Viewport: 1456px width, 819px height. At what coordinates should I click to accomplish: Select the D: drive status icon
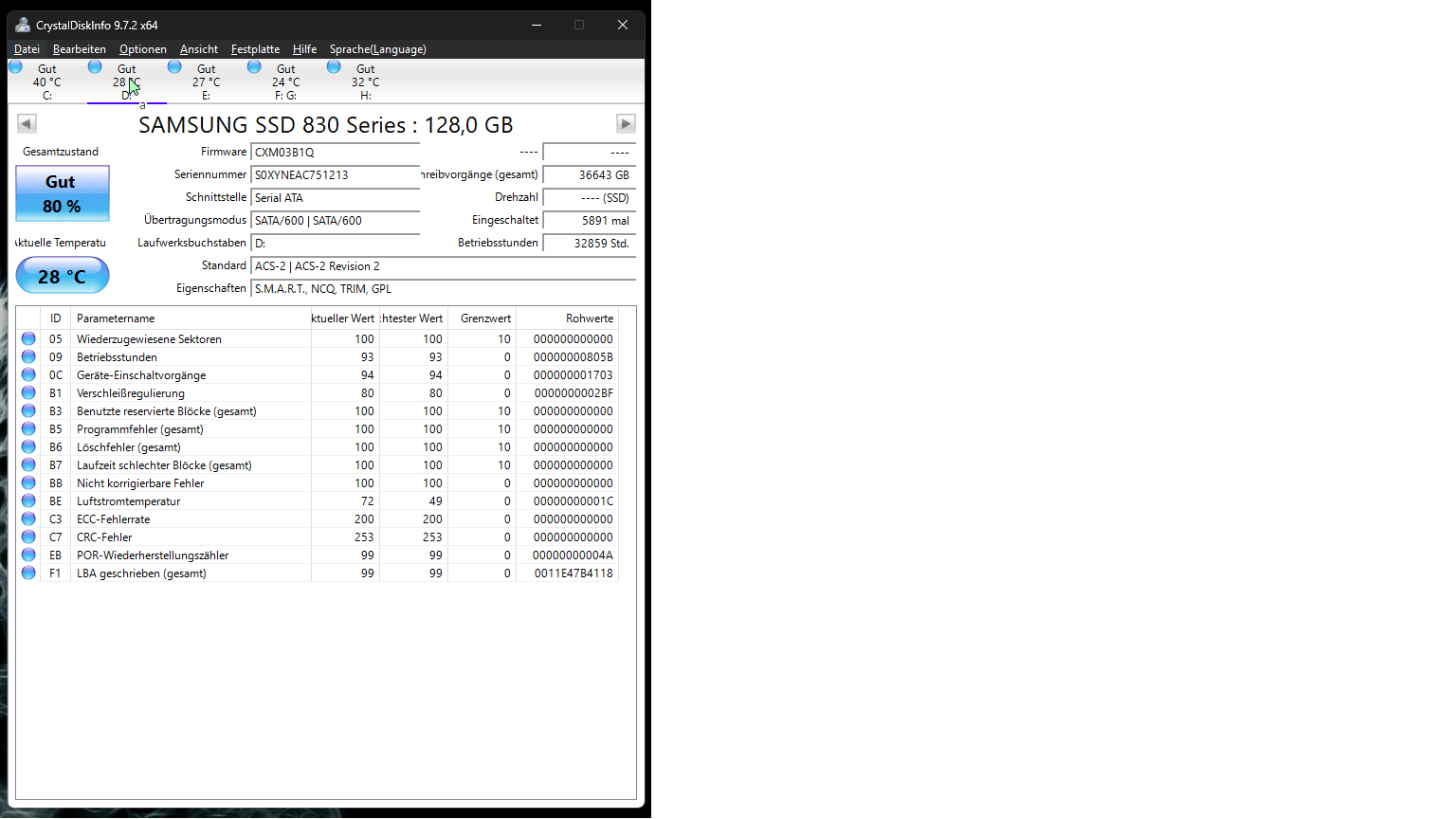tap(95, 66)
